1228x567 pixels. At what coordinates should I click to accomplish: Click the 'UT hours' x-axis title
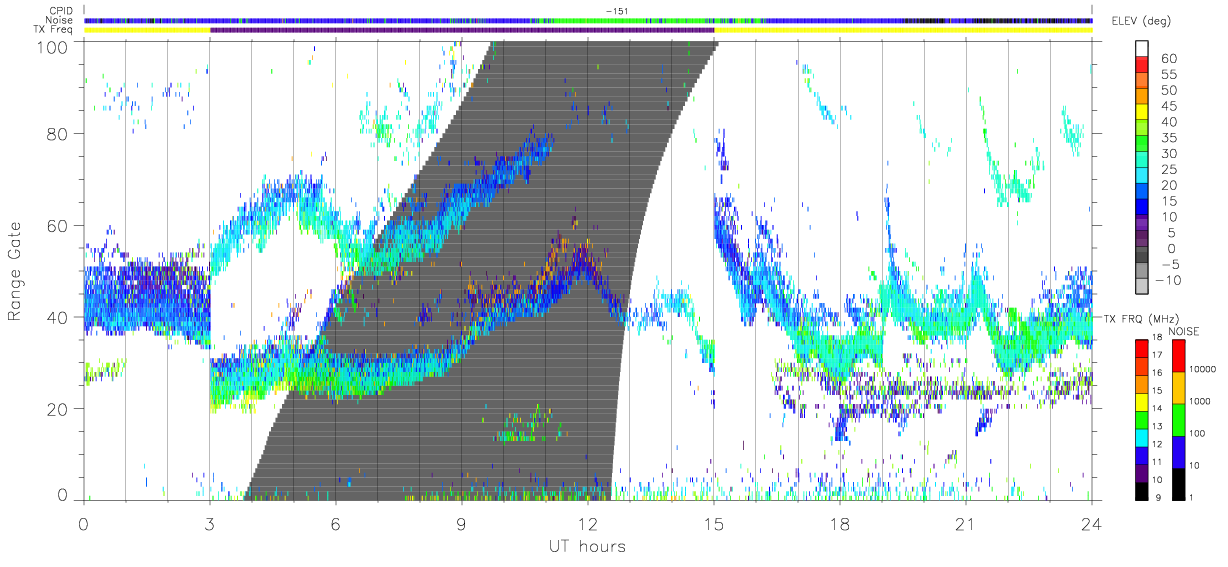point(586,546)
